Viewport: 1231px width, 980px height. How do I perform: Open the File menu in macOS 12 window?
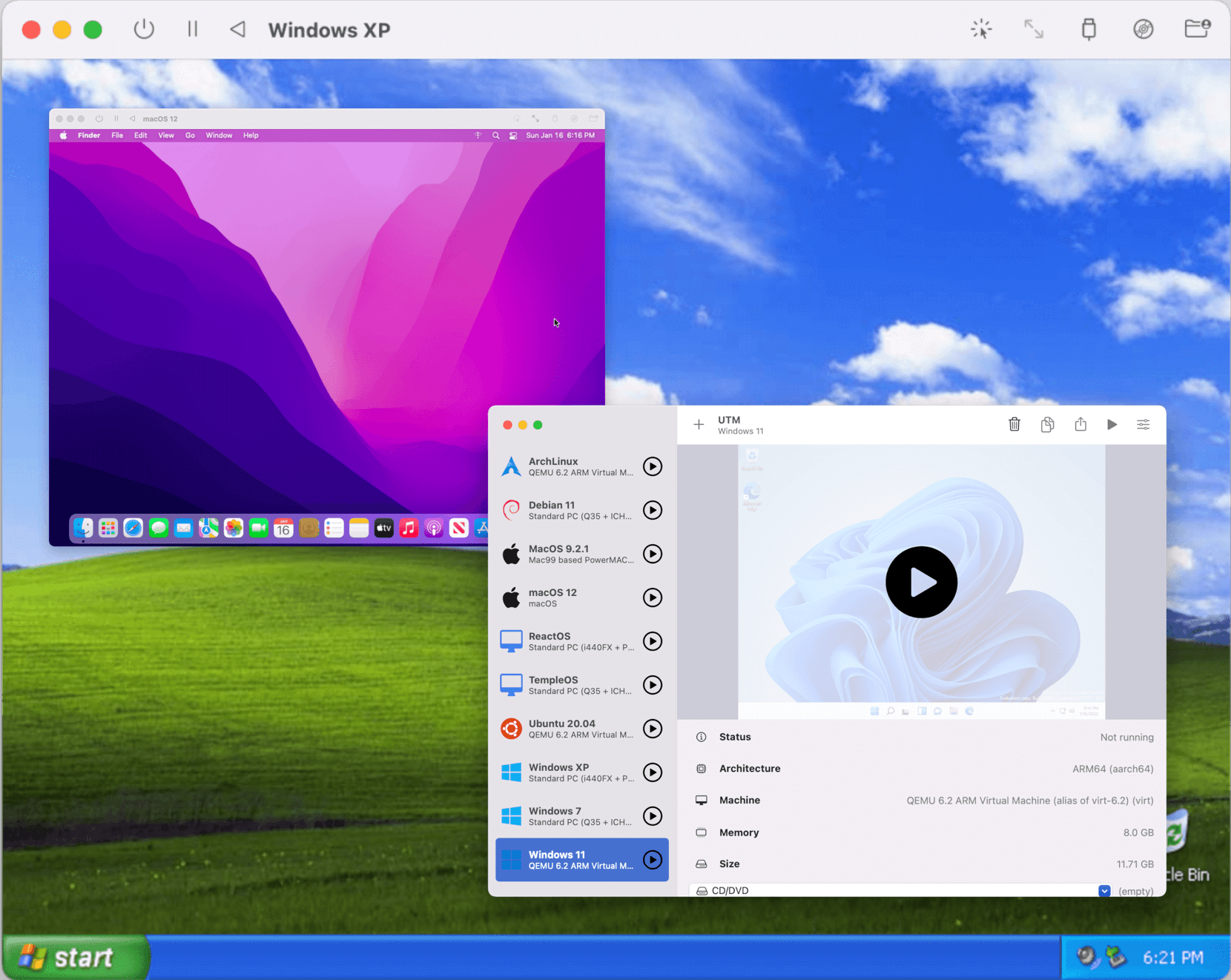[117, 136]
